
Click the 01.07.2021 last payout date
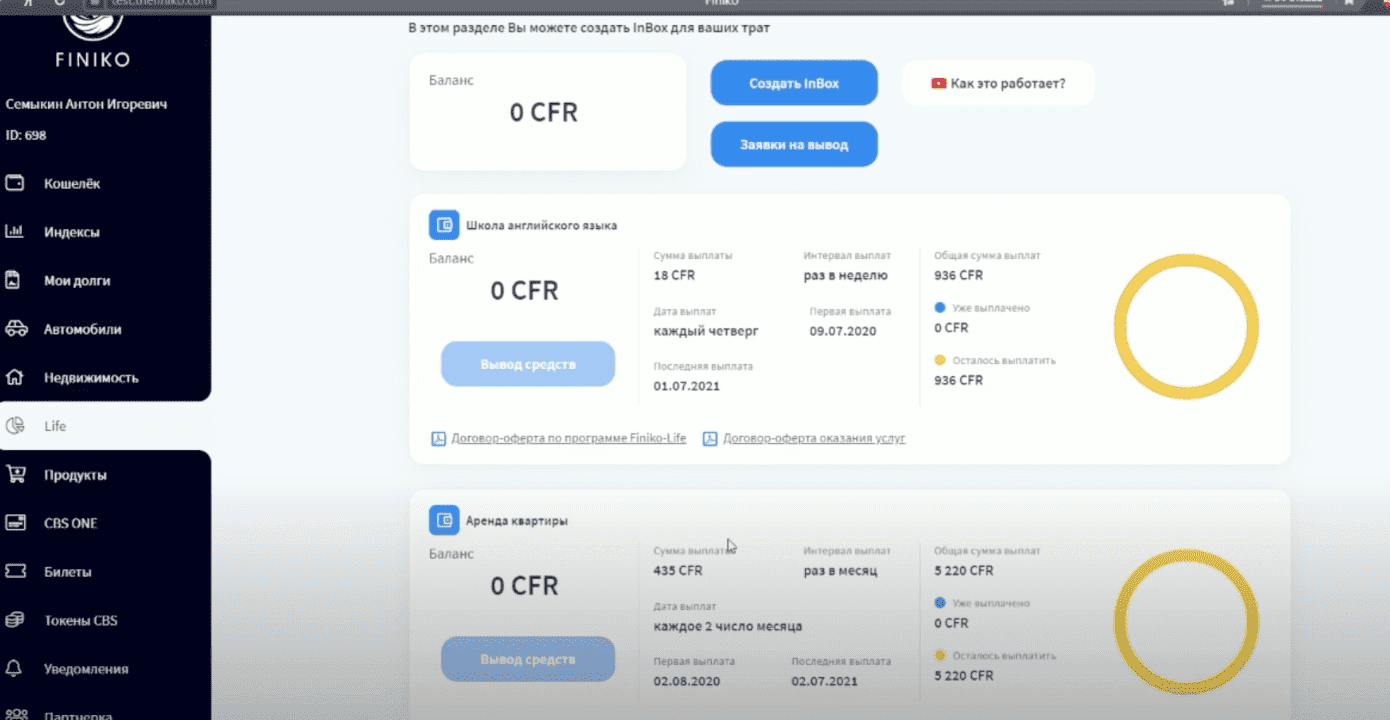click(x=687, y=385)
